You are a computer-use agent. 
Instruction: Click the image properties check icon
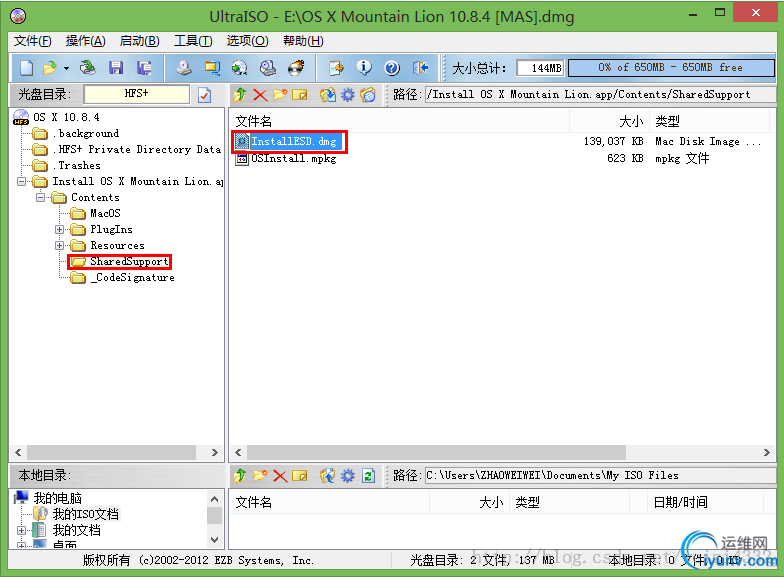point(204,94)
